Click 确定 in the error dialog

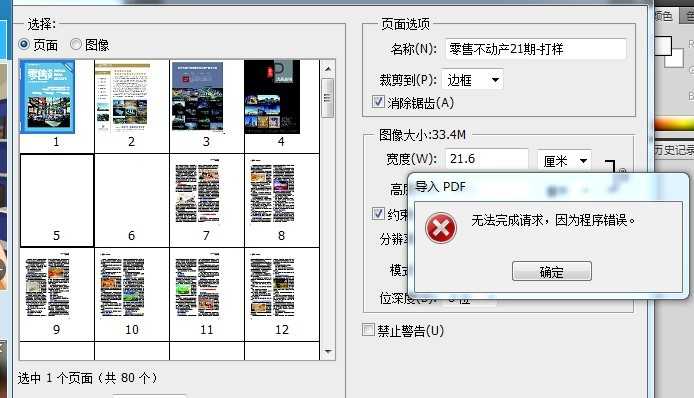point(551,271)
